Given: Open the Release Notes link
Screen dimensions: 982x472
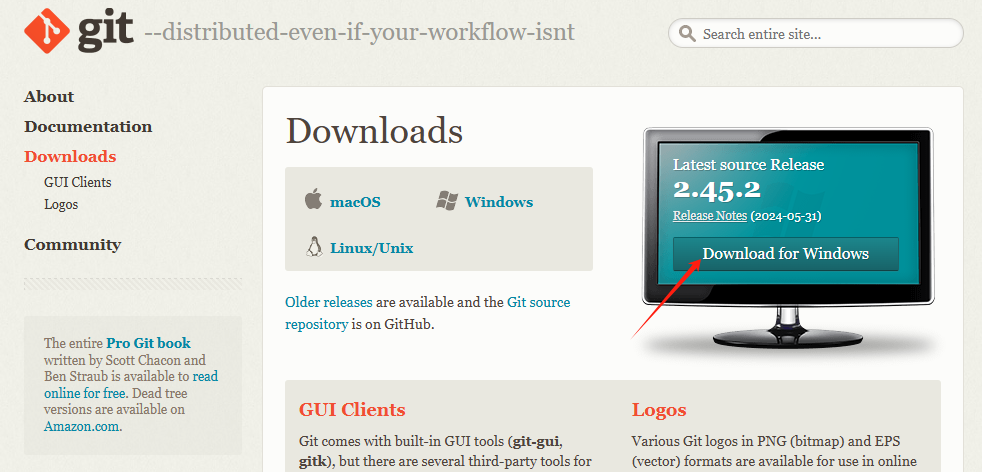Looking at the screenshot, I should tap(710, 216).
